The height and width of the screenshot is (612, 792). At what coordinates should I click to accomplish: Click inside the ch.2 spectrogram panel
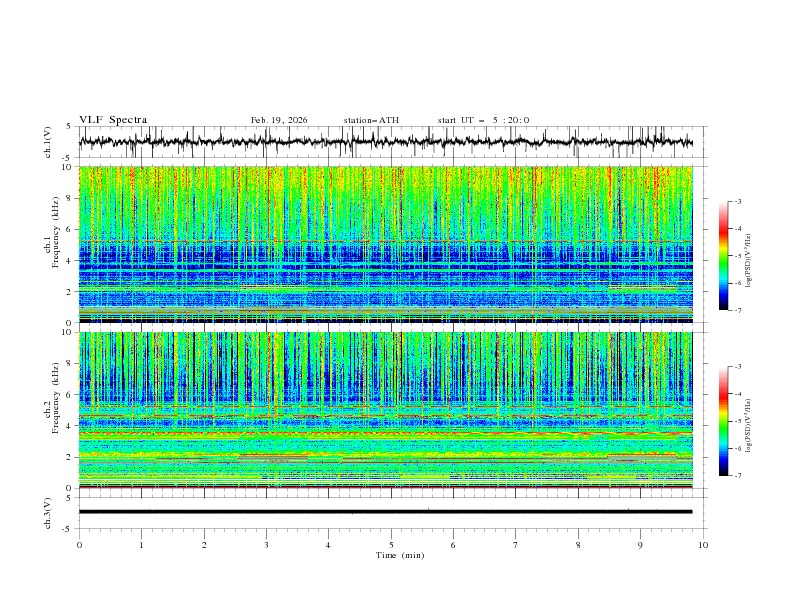[390, 410]
